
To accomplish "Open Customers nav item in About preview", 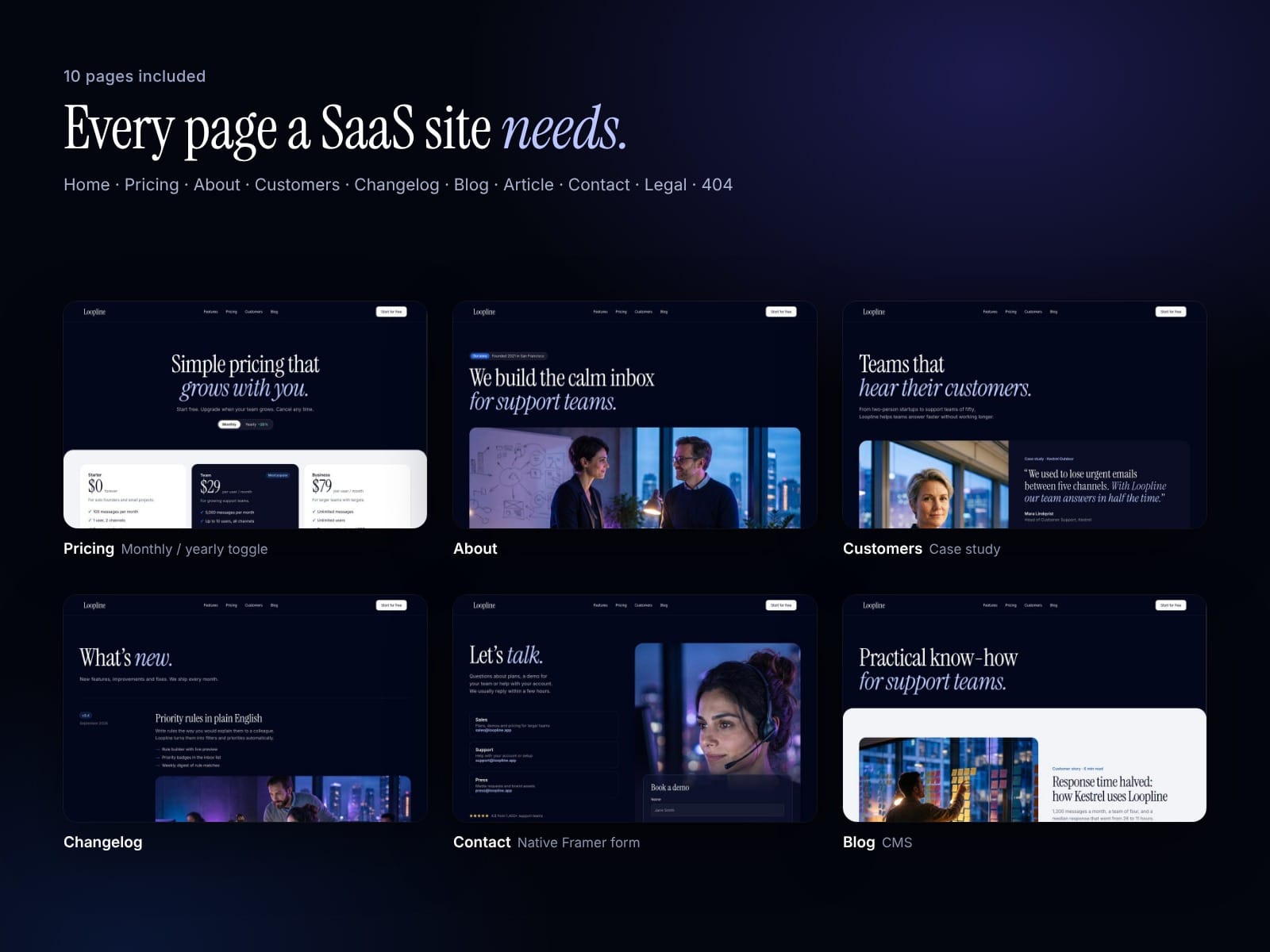I will pyautogui.click(x=644, y=312).
